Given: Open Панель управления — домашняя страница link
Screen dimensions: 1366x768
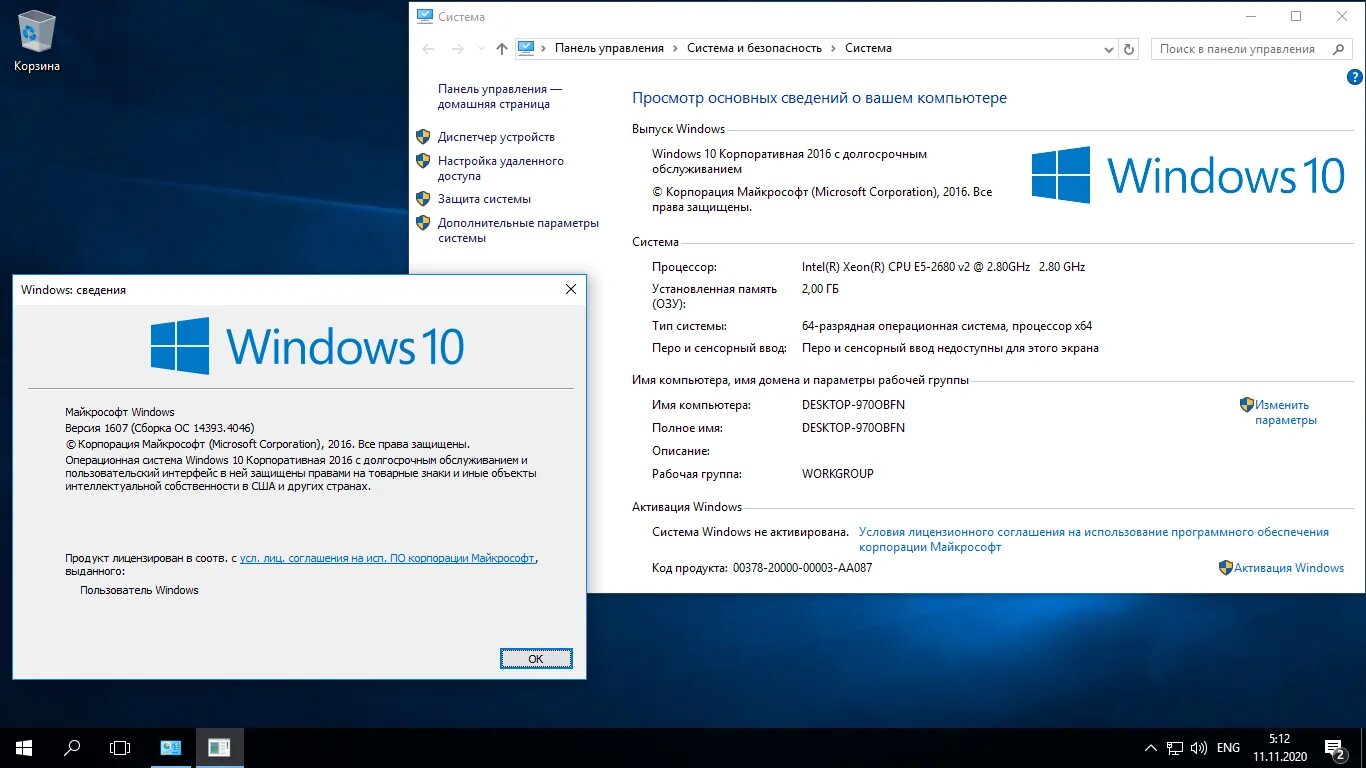Looking at the screenshot, I should pos(500,96).
